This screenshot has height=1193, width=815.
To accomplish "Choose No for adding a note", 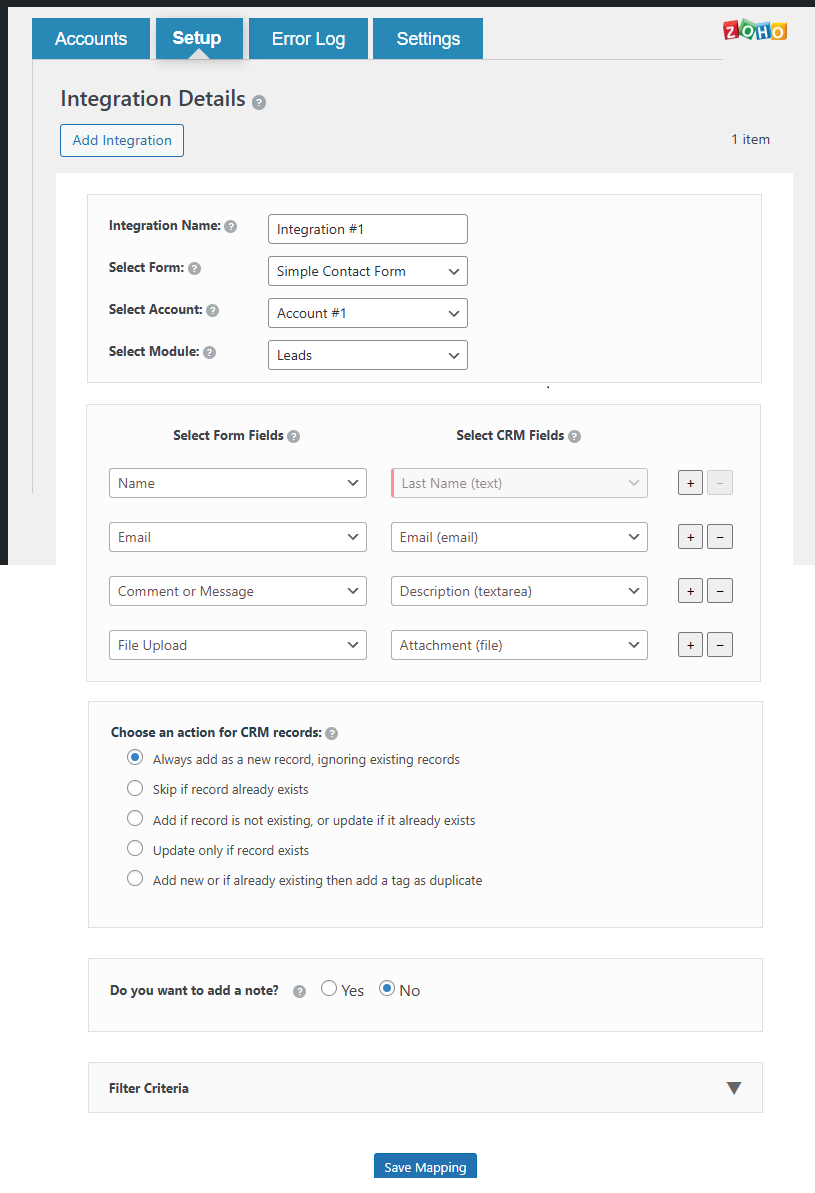I will [x=387, y=988].
